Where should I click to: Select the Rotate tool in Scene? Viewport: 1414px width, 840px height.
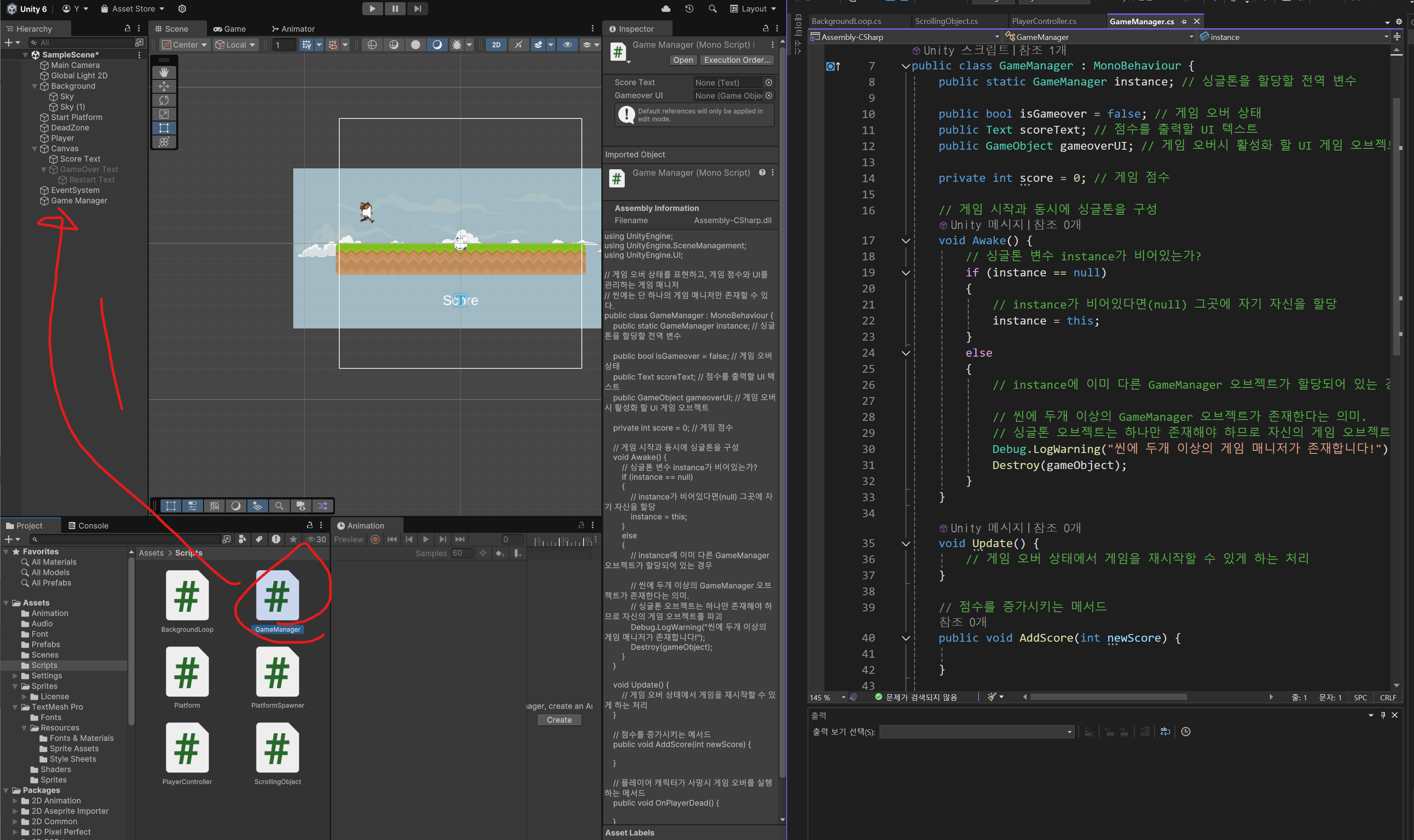click(x=164, y=100)
